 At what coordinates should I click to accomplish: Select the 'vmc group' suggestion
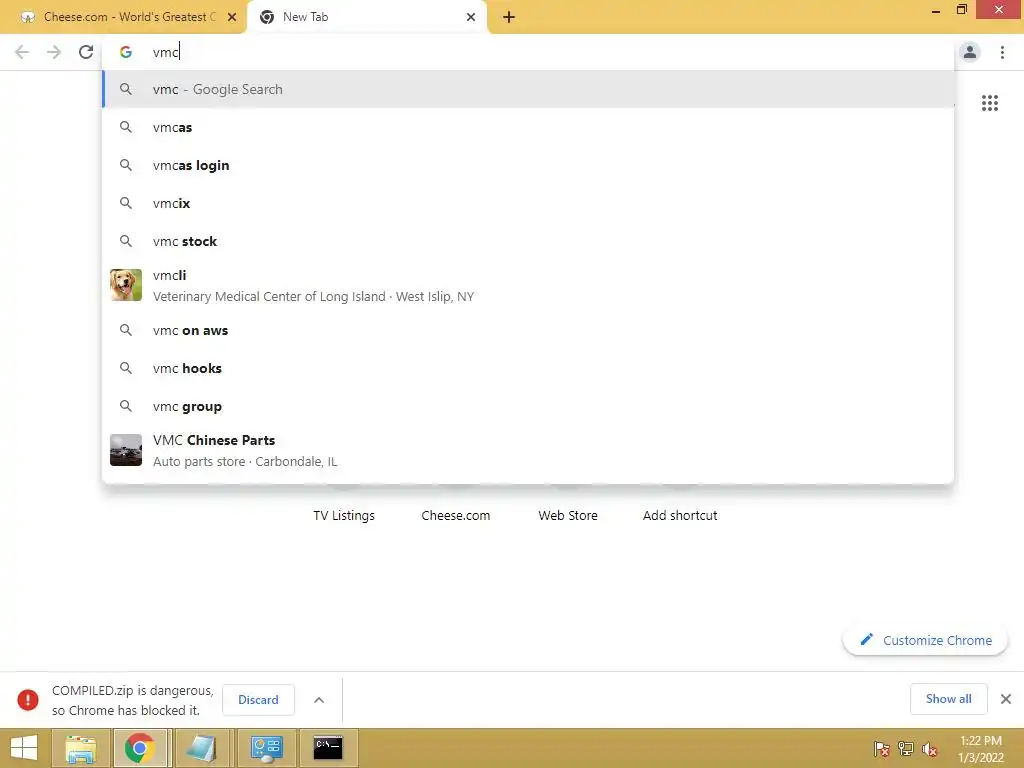pos(528,406)
